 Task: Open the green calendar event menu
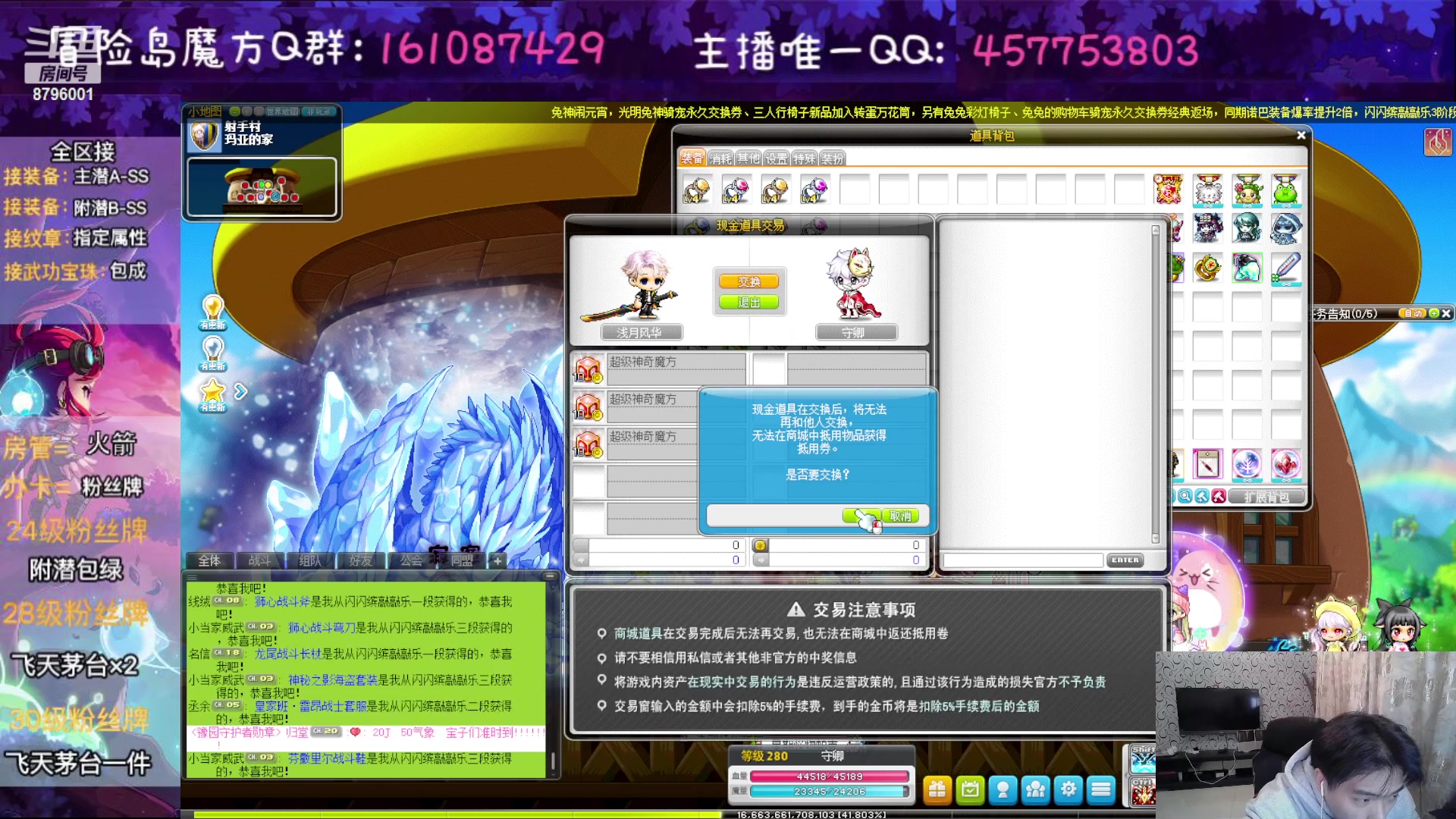click(970, 790)
